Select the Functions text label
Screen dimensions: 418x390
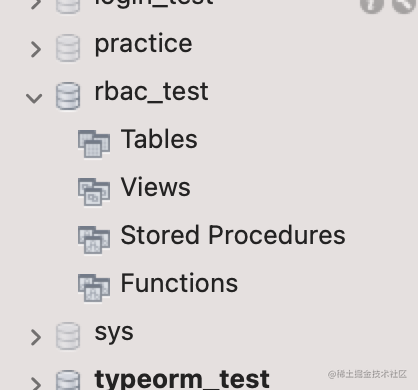[x=179, y=283]
